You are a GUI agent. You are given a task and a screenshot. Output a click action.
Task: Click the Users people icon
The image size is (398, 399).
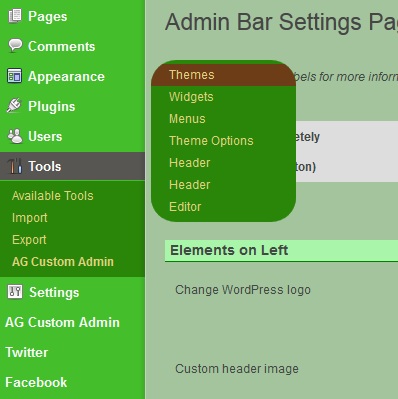[x=15, y=136]
